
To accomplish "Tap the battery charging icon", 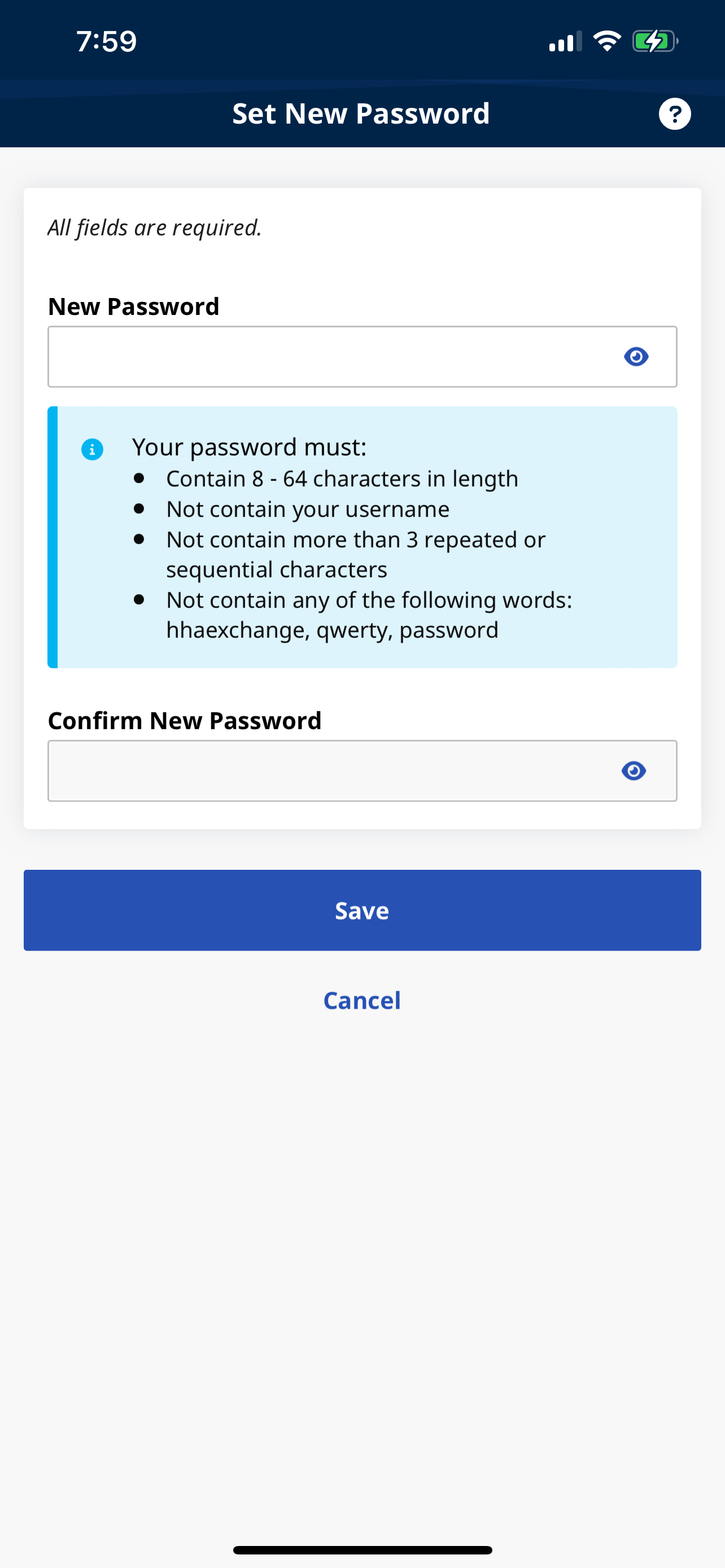I will (654, 41).
